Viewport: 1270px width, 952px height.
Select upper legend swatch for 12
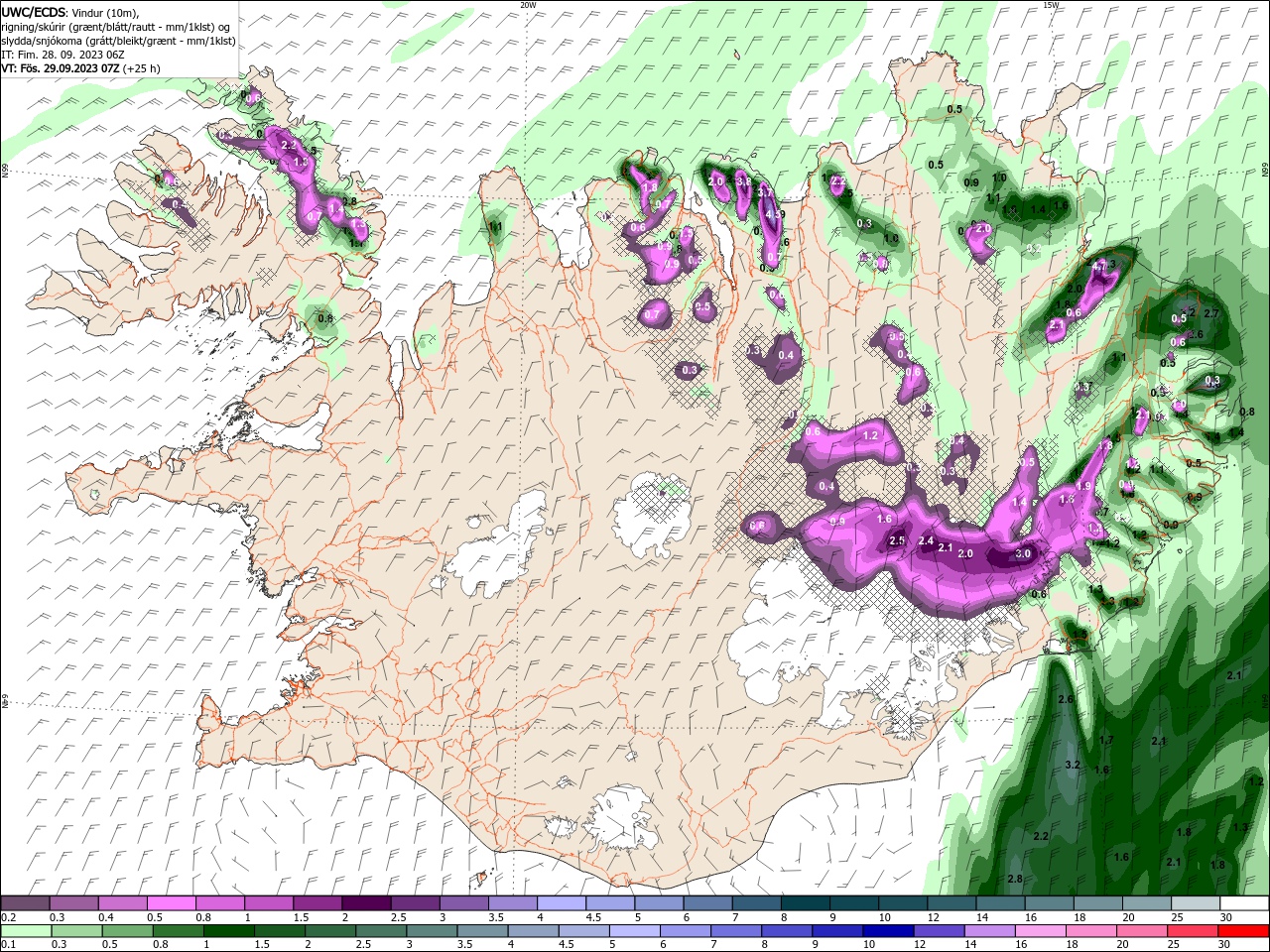click(952, 903)
